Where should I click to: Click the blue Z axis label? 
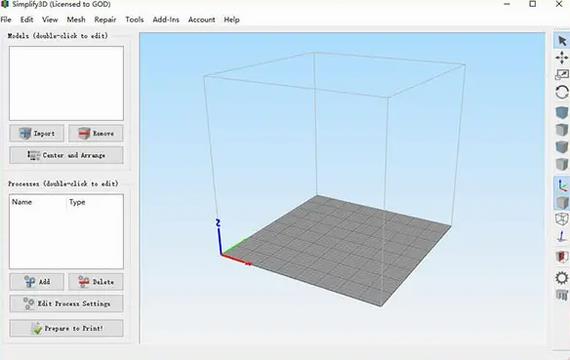pos(218,223)
